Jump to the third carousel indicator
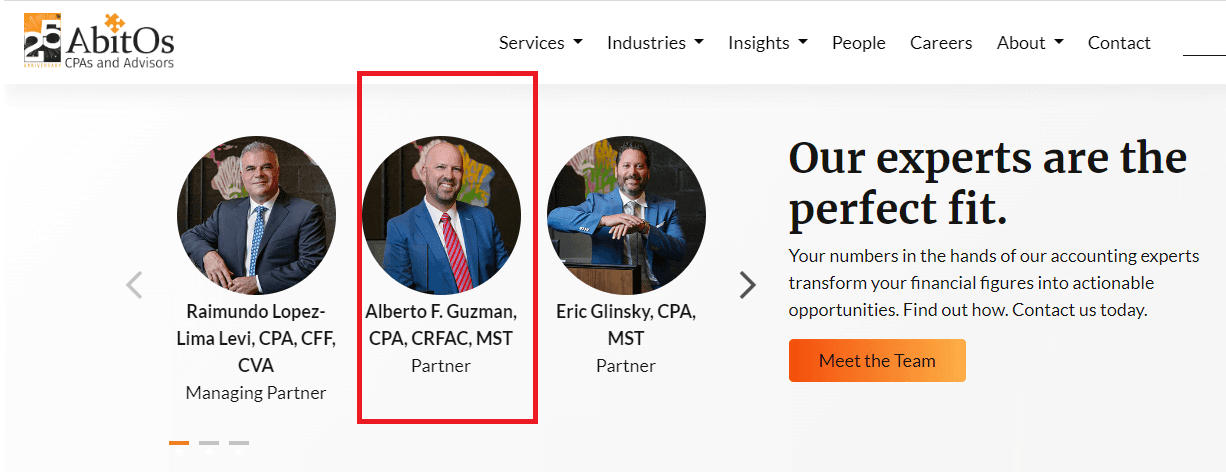This screenshot has width=1226, height=472. (239, 442)
